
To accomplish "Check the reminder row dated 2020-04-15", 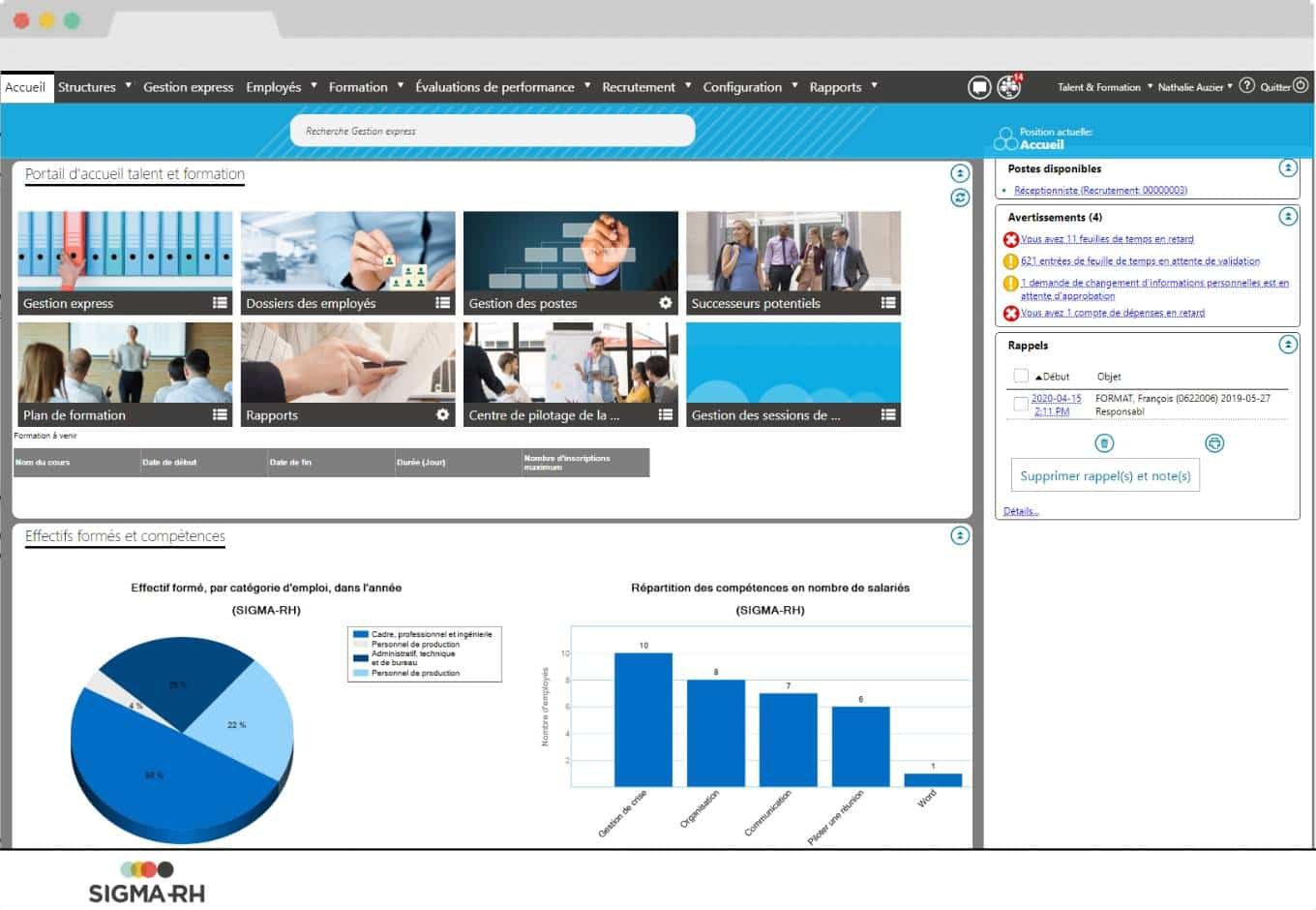I will pyautogui.click(x=1021, y=405).
